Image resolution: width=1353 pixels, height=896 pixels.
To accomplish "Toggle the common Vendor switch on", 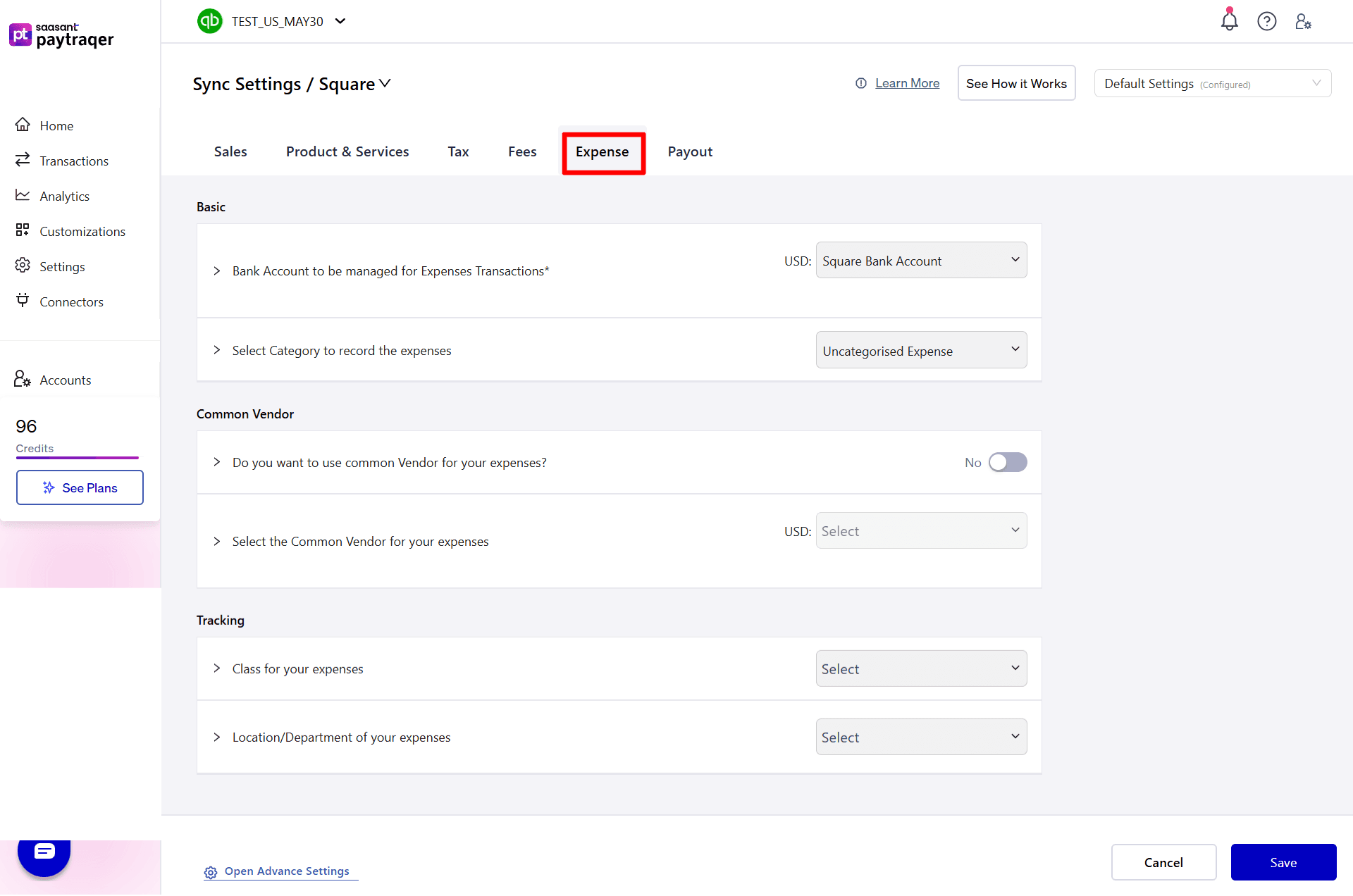I will tap(1007, 462).
